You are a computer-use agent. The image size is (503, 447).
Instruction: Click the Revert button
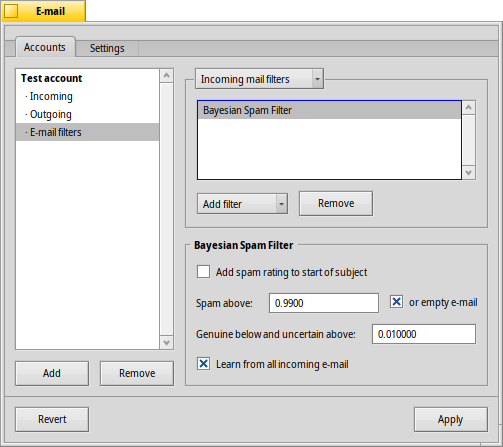[x=52, y=419]
